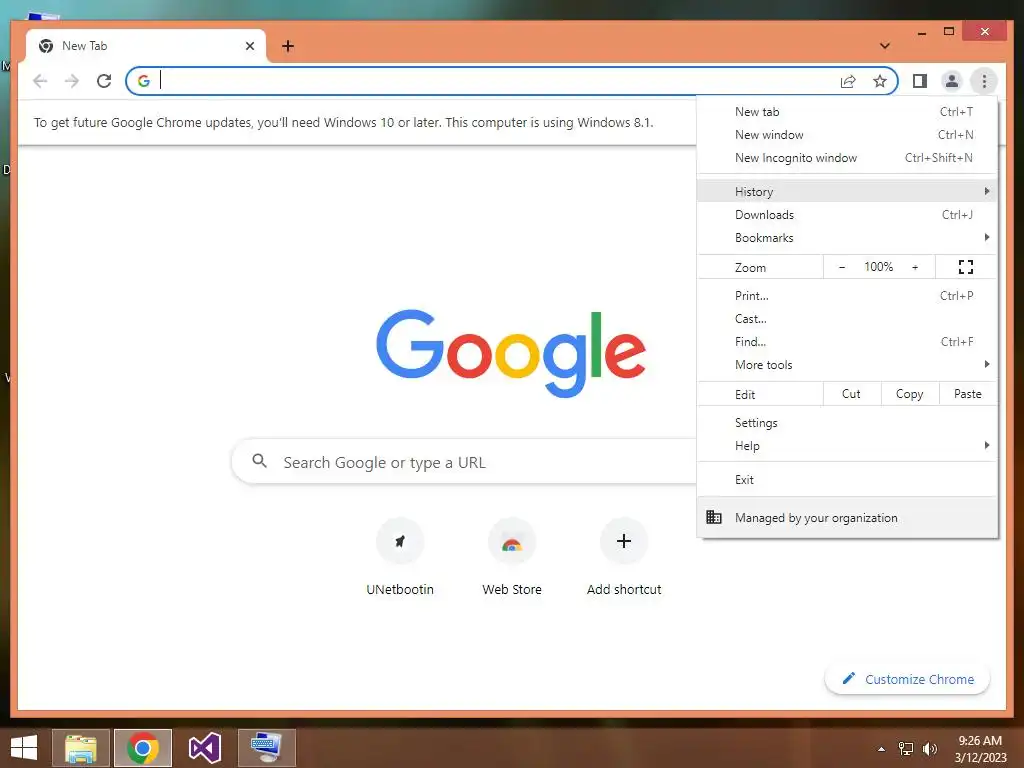Viewport: 1024px width, 768px height.
Task: Open File Explorer from the taskbar
Action: 81,748
